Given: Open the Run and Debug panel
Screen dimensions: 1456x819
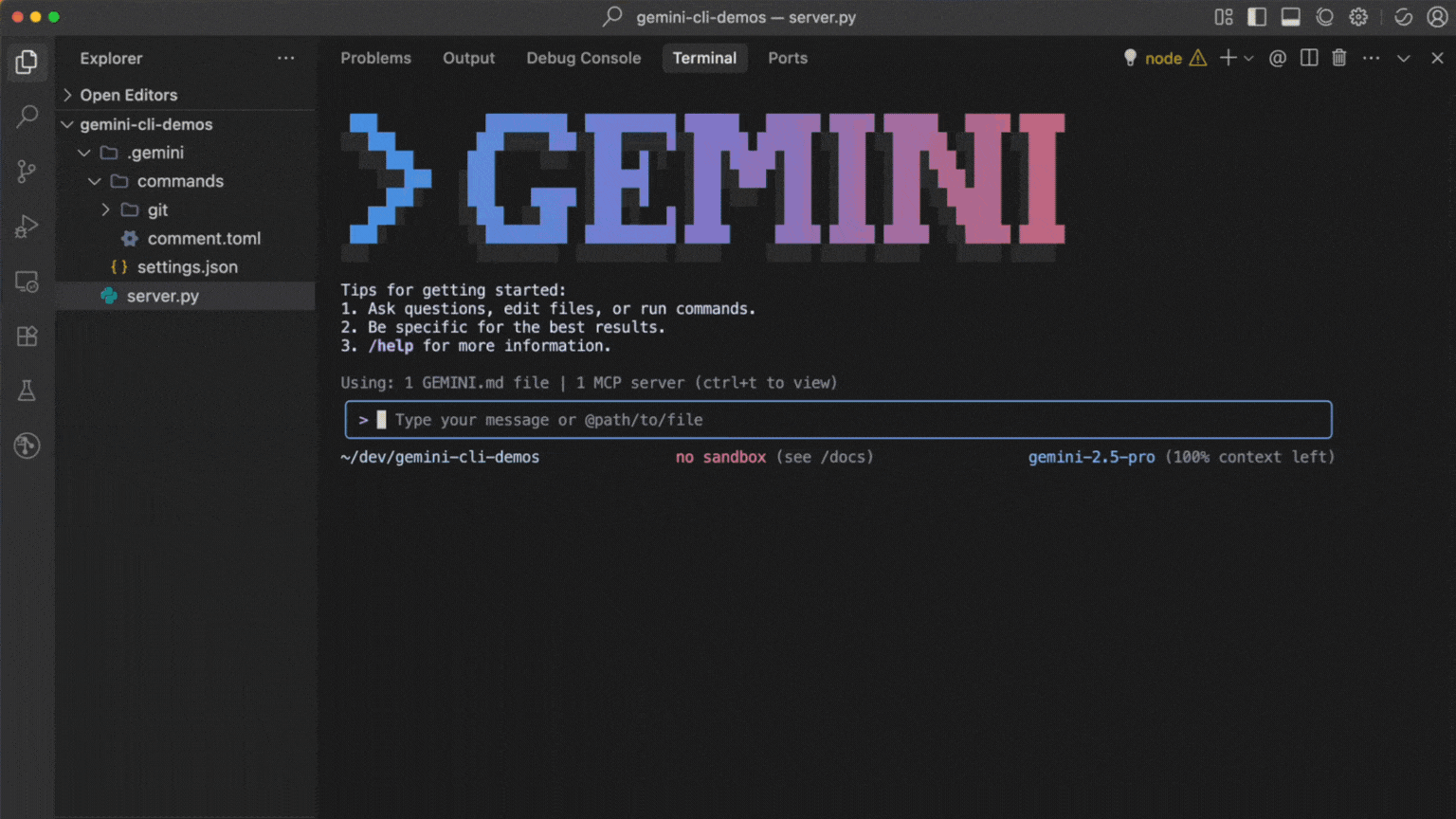Looking at the screenshot, I should [x=27, y=226].
